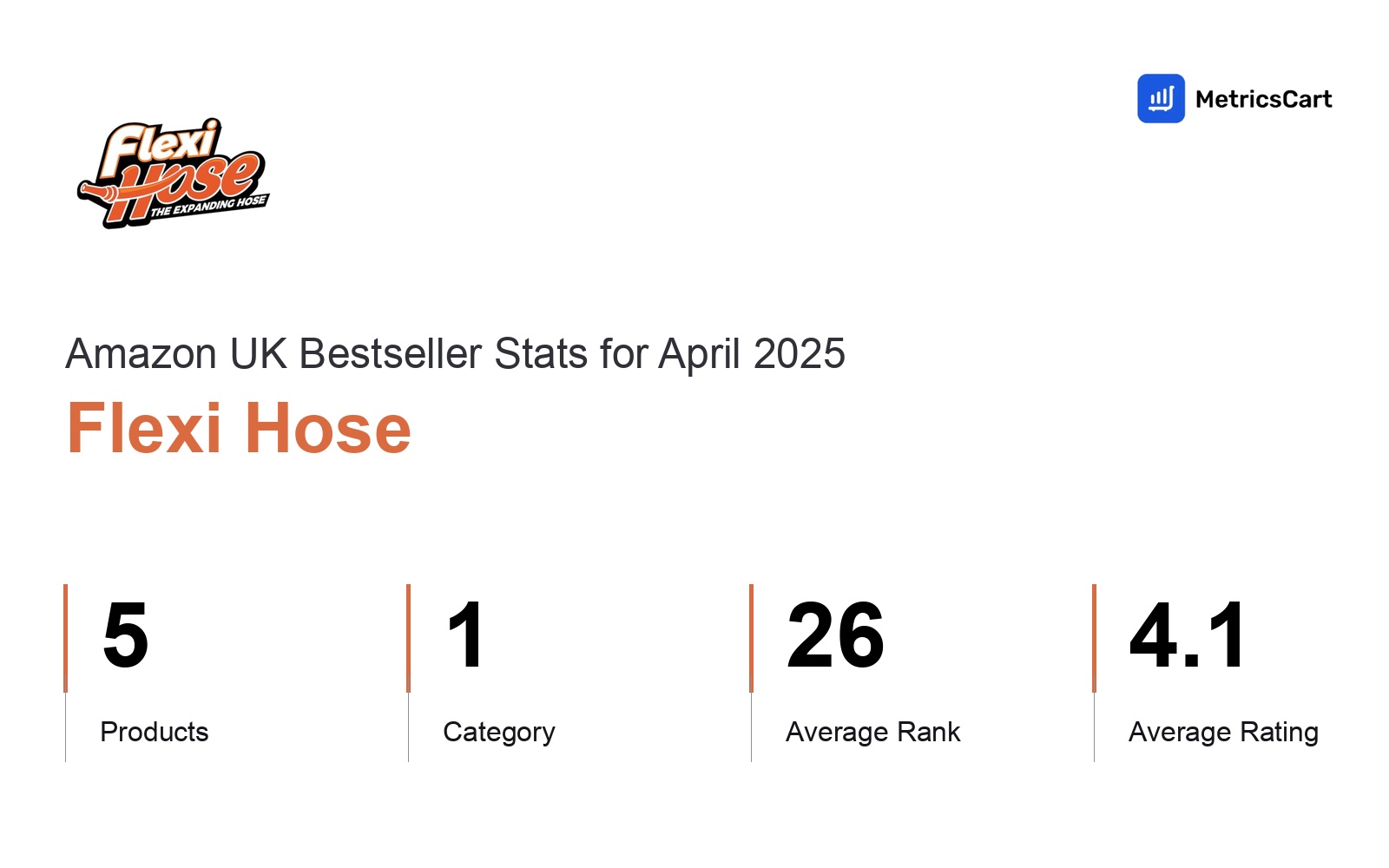Click the number 1 category stat
The width and height of the screenshot is (1389, 868).
(466, 635)
